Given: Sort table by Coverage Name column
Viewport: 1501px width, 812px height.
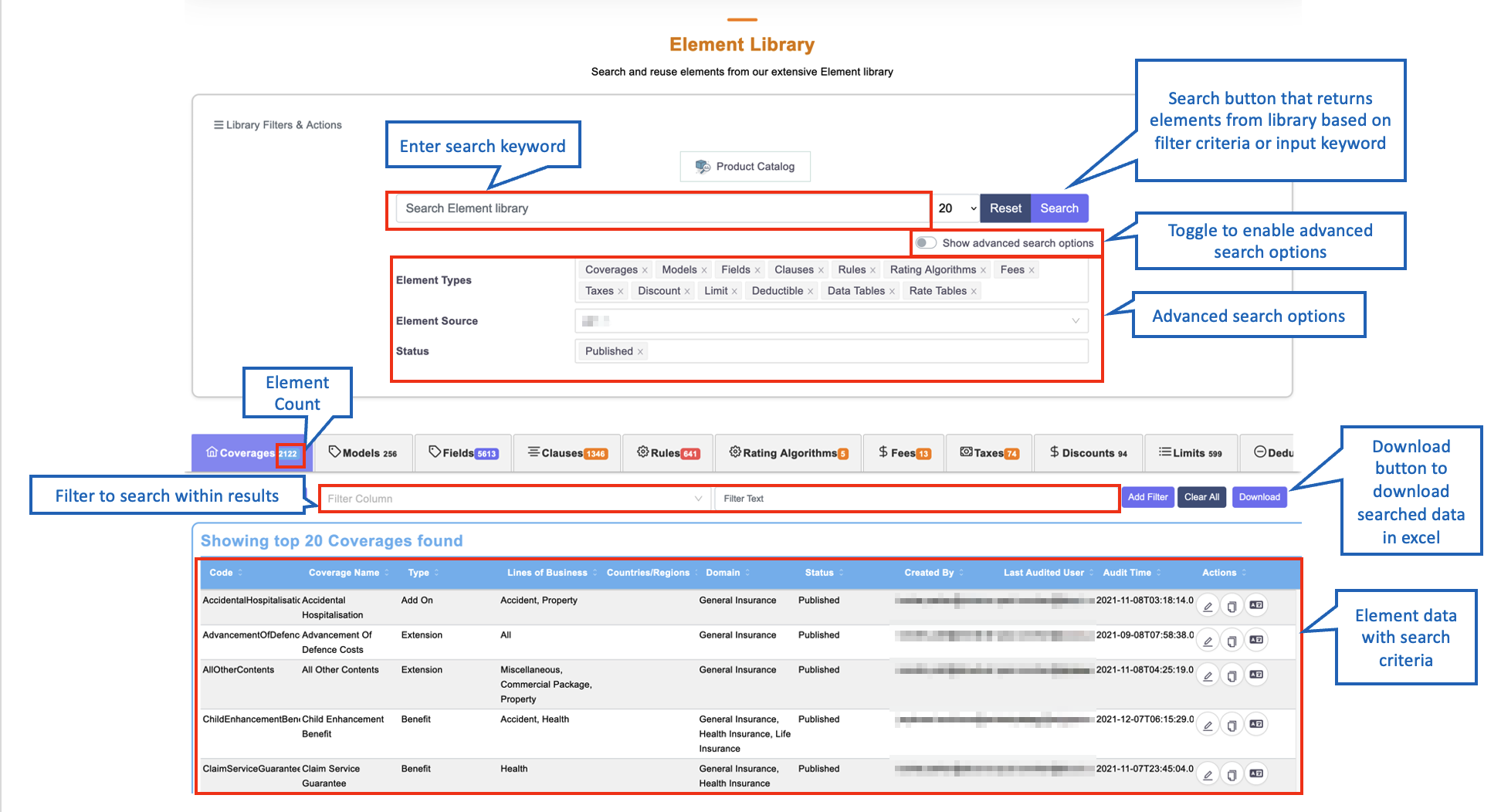Looking at the screenshot, I should click(349, 573).
